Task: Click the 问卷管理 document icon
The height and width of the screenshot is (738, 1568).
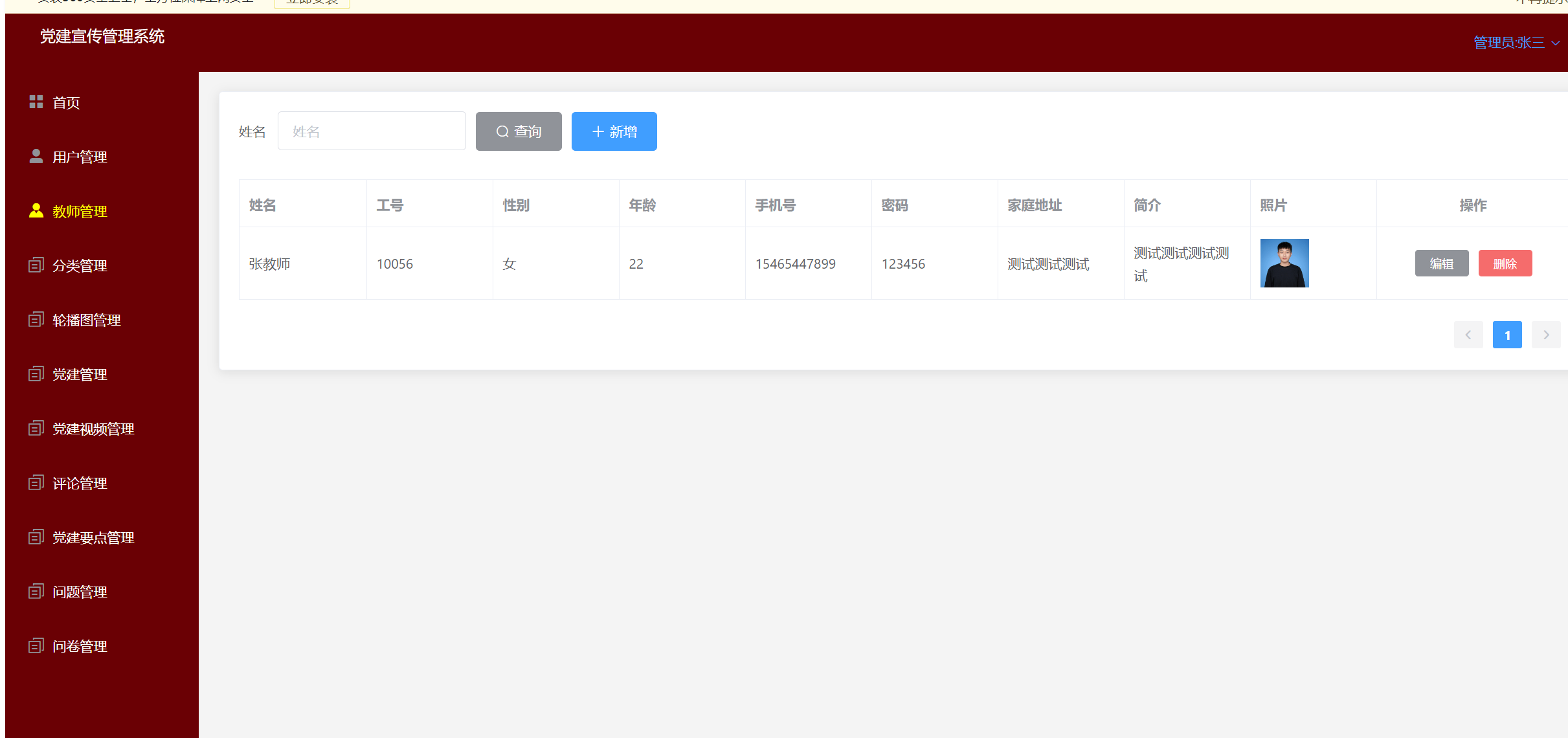Action: pyautogui.click(x=36, y=645)
